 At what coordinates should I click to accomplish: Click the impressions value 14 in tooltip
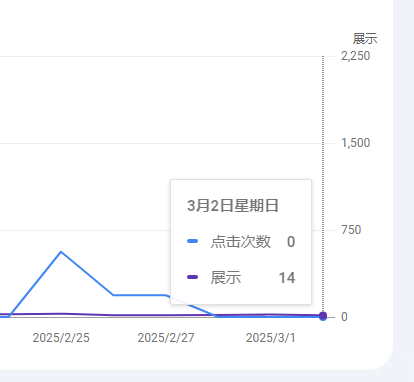(287, 278)
